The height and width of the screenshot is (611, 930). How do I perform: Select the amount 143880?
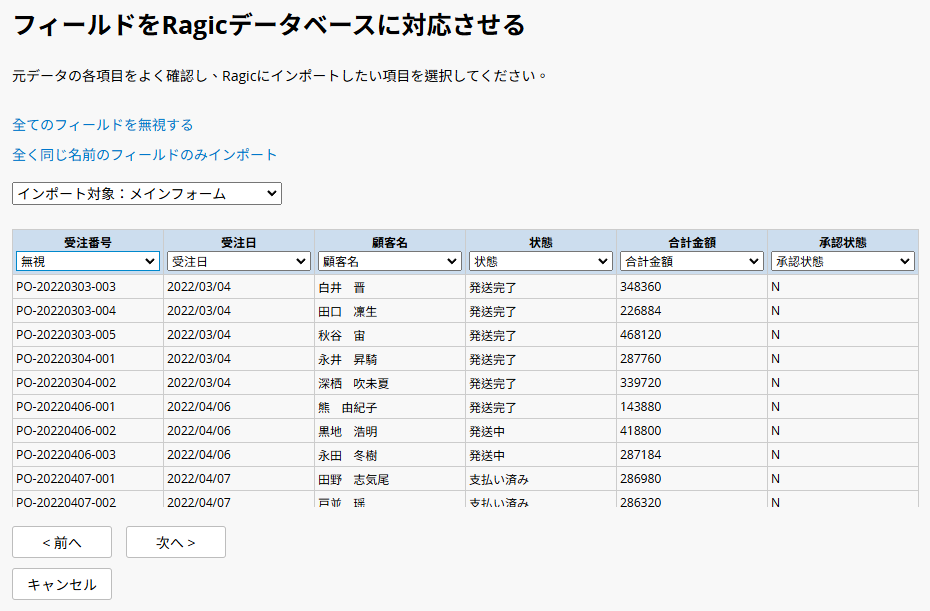pyautogui.click(x=641, y=407)
